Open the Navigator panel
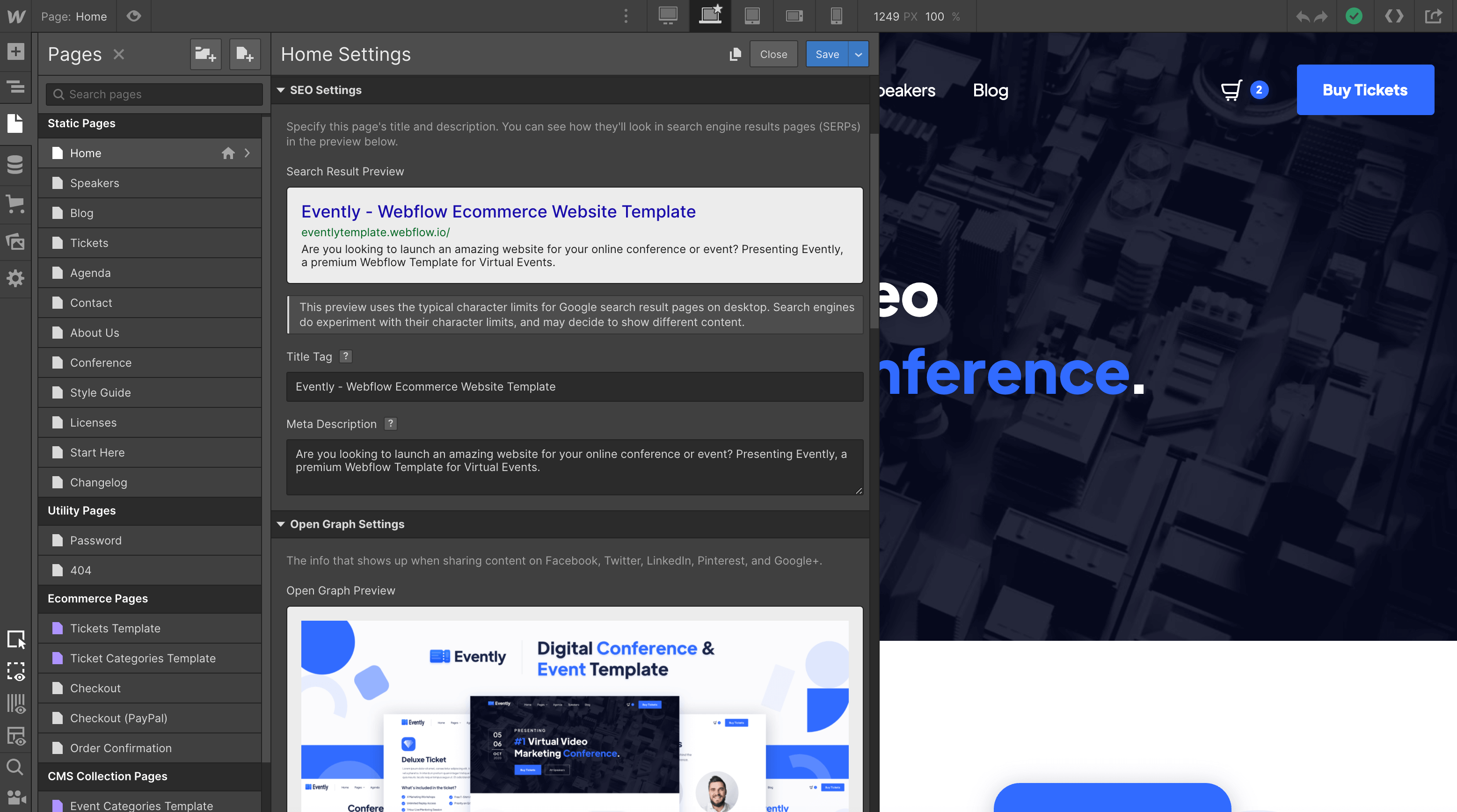This screenshot has width=1457, height=812. (16, 87)
